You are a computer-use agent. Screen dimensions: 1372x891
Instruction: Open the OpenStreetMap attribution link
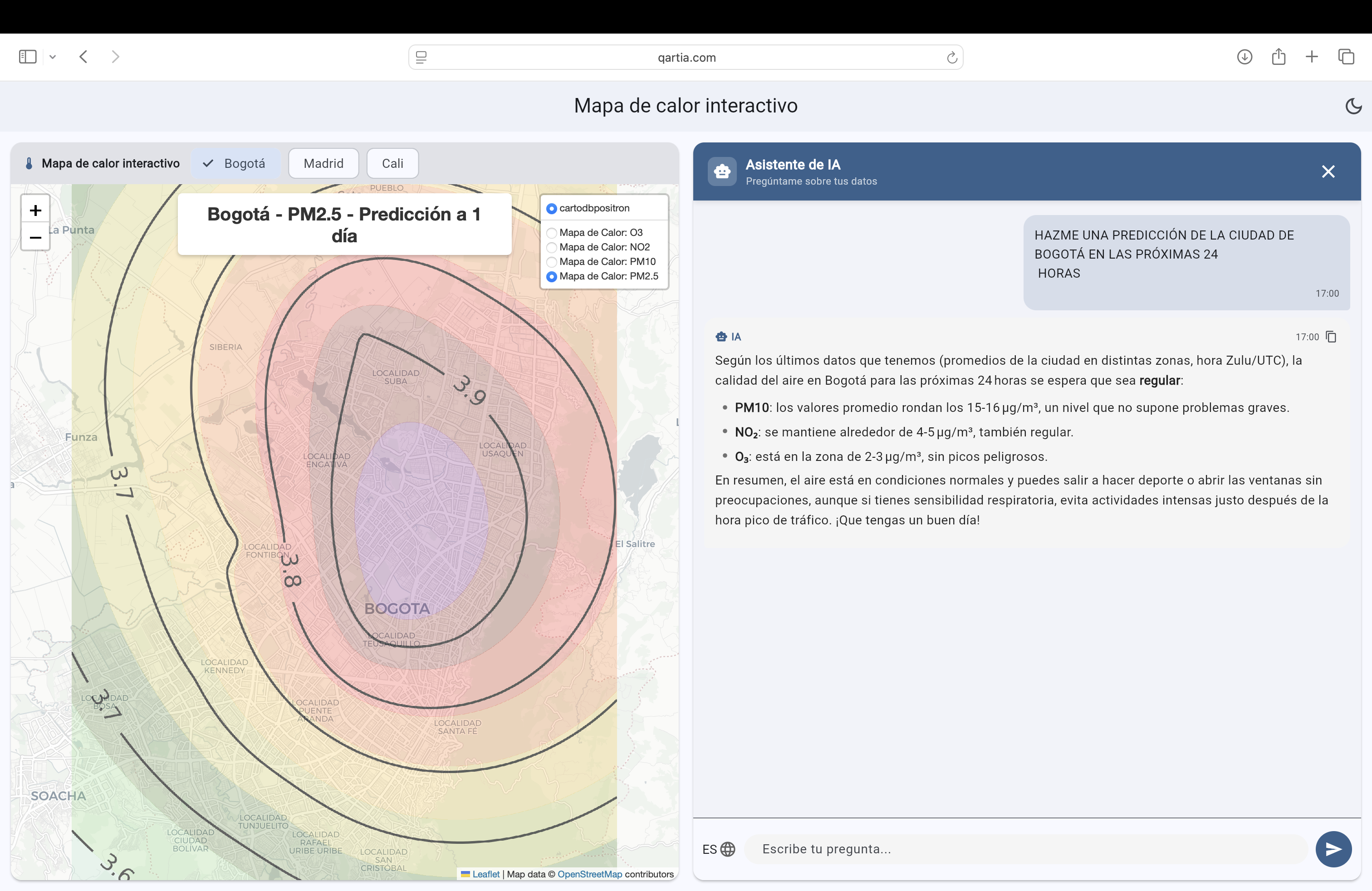[x=590, y=874]
